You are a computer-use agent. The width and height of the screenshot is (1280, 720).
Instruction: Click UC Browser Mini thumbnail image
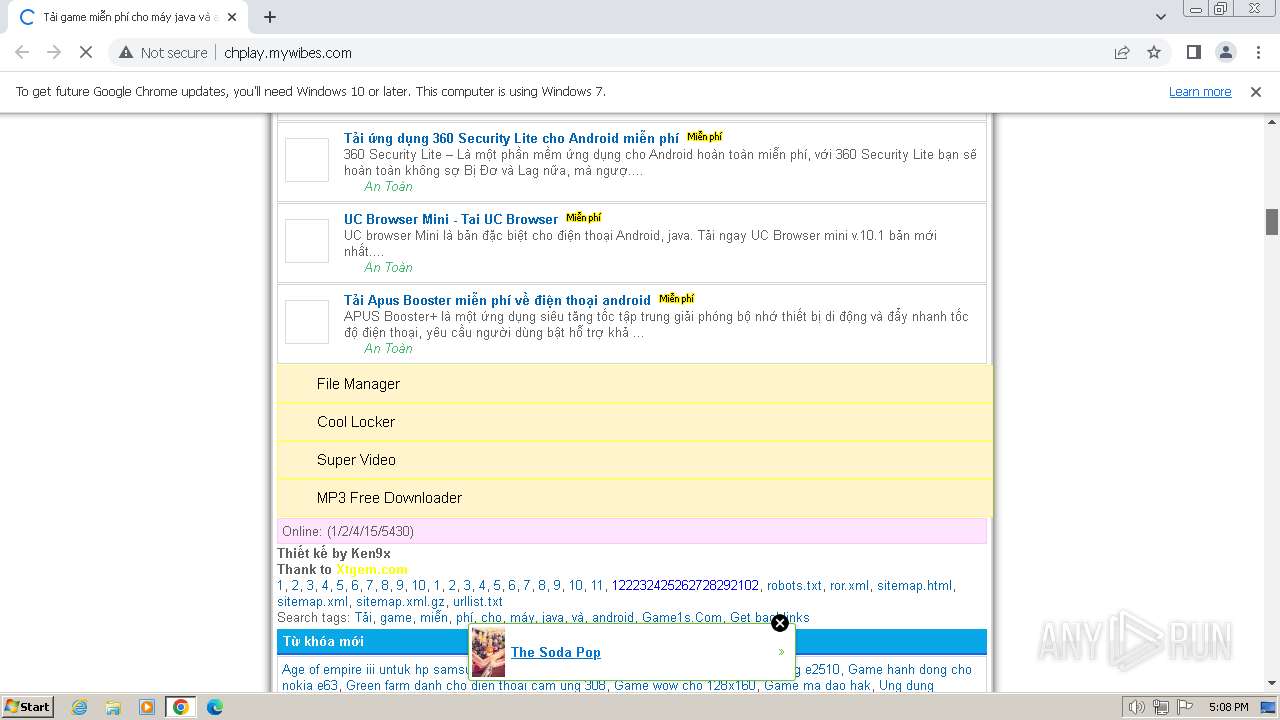coord(307,241)
